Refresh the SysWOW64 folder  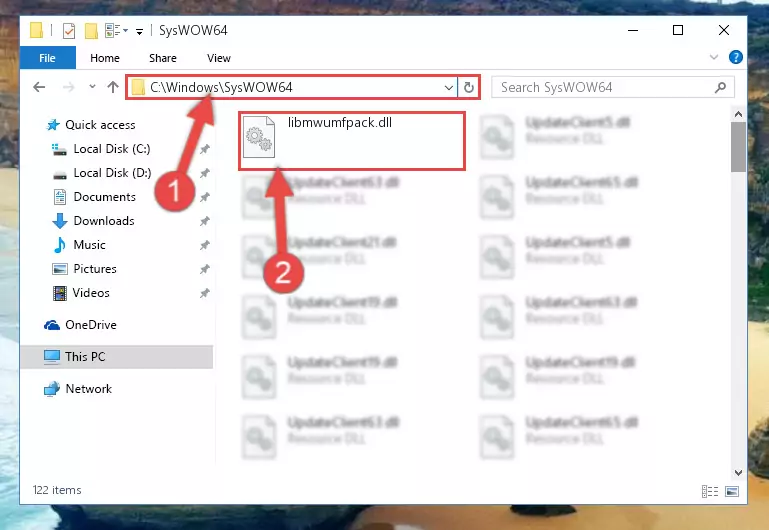[x=468, y=88]
